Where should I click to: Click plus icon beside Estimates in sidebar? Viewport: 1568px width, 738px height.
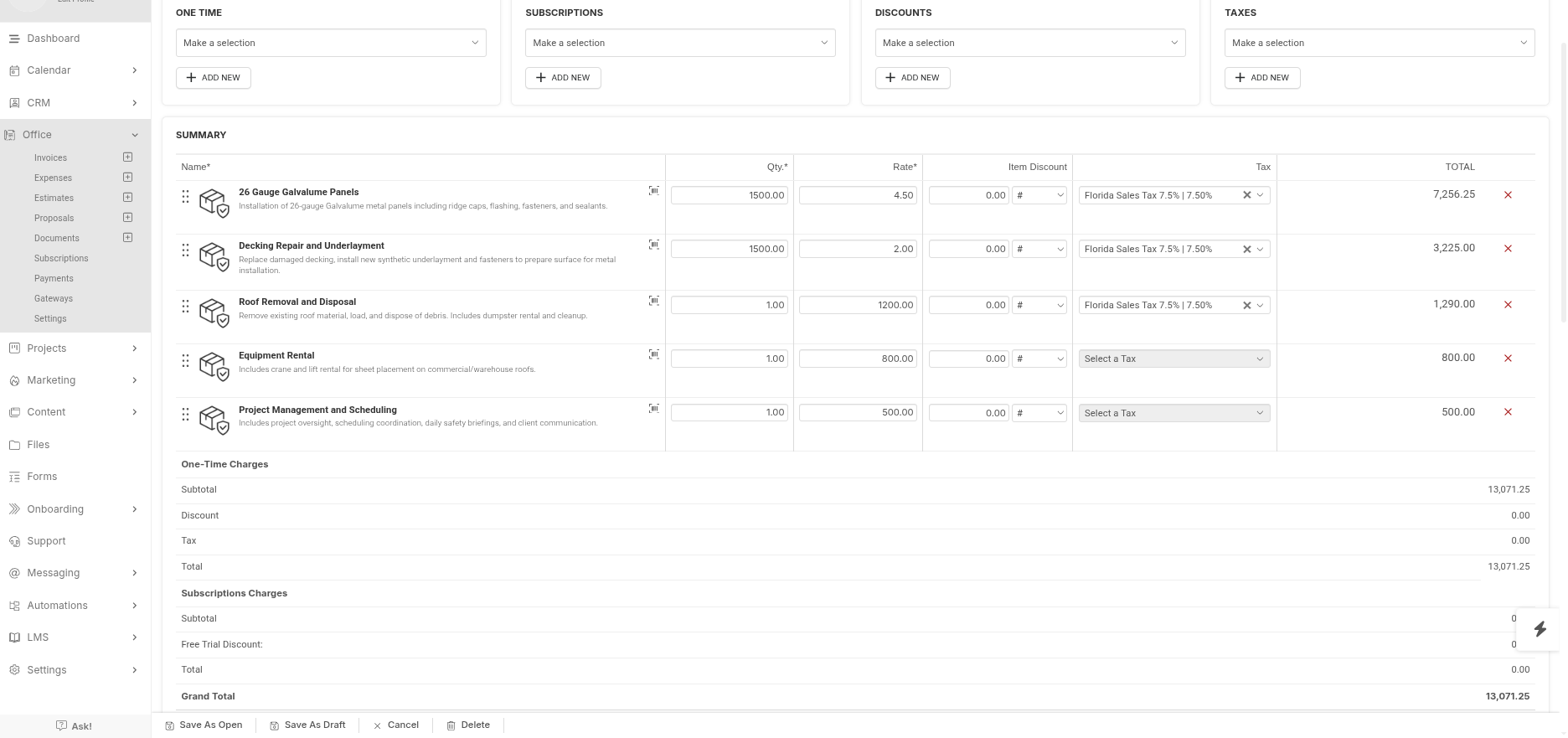point(127,198)
